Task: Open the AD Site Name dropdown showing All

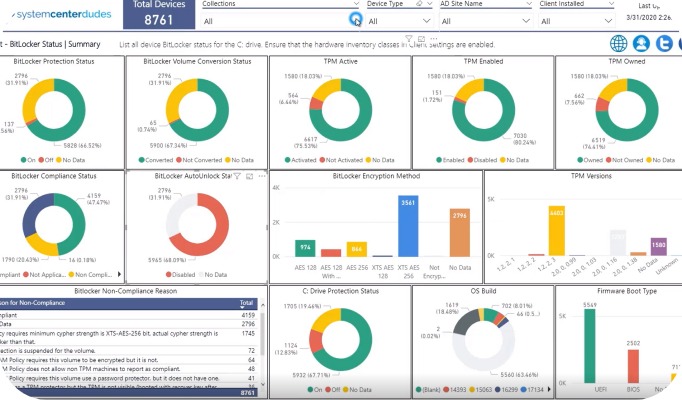Action: (486, 21)
